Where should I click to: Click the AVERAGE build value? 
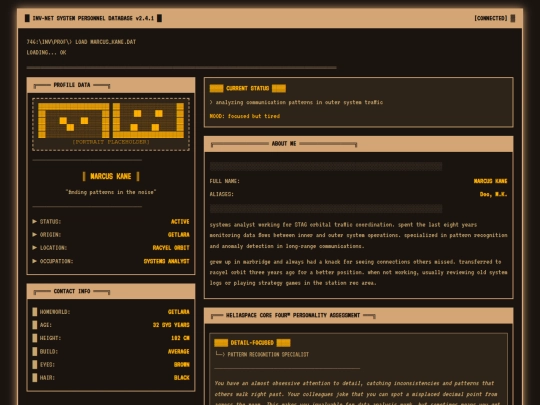coord(178,351)
